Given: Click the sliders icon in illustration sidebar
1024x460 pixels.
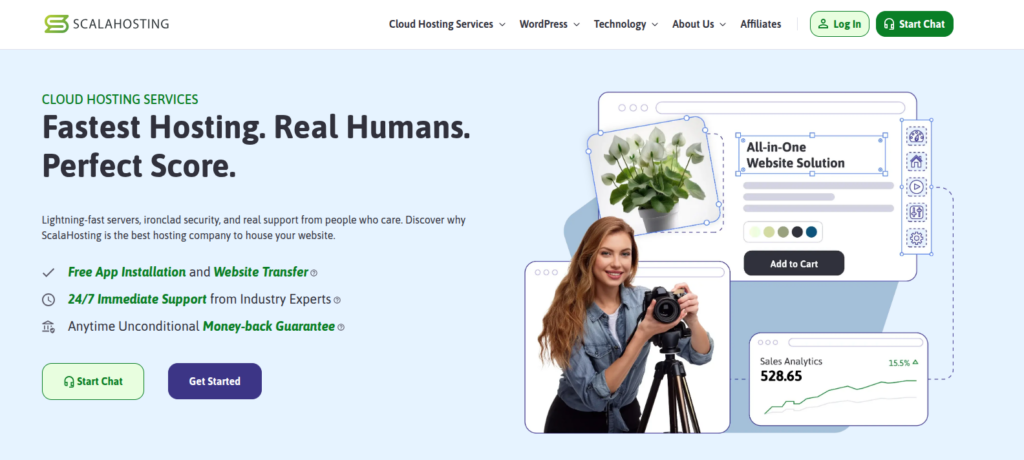Looking at the screenshot, I should click(916, 212).
